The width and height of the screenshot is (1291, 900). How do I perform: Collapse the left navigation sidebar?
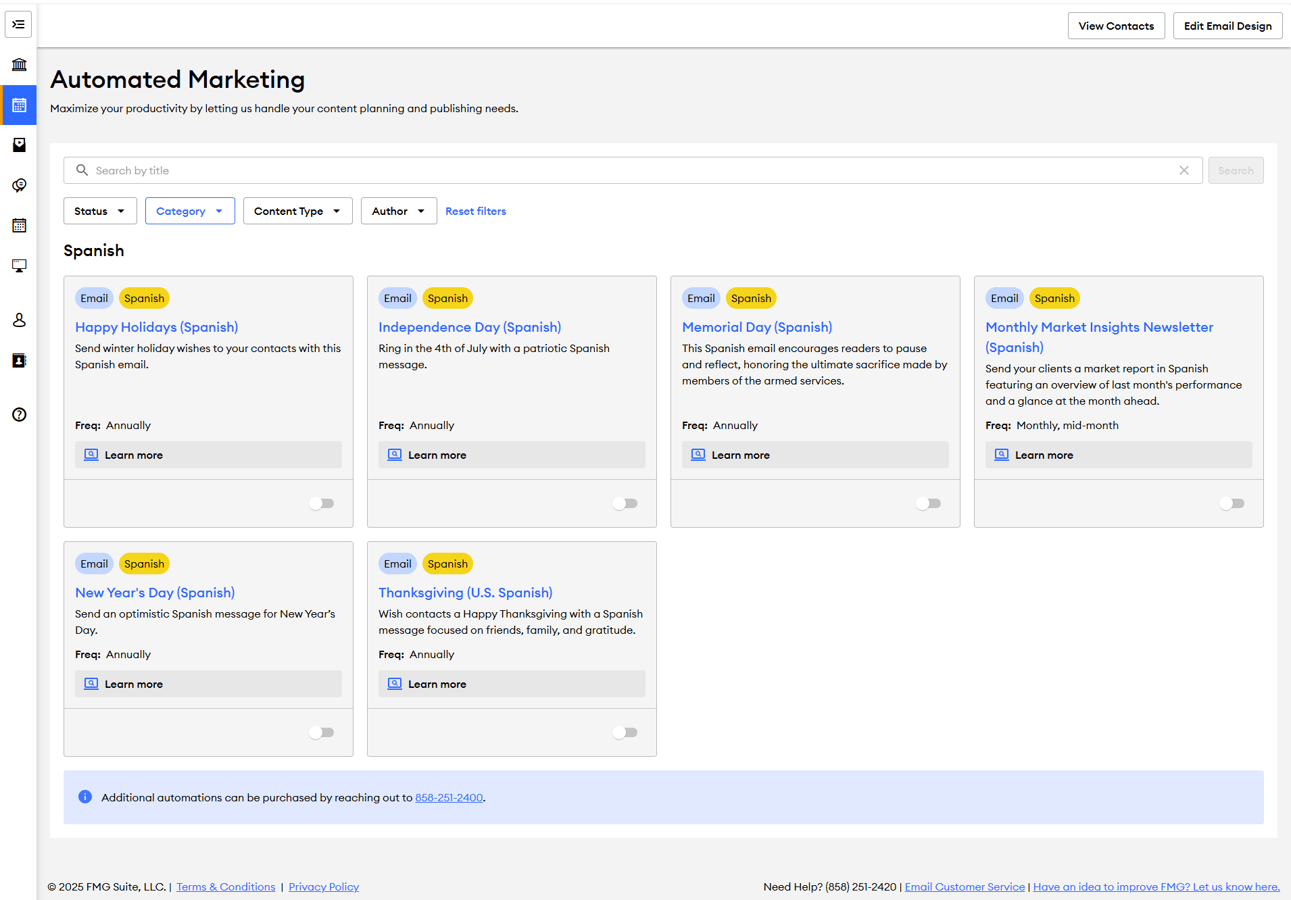pyautogui.click(x=18, y=24)
